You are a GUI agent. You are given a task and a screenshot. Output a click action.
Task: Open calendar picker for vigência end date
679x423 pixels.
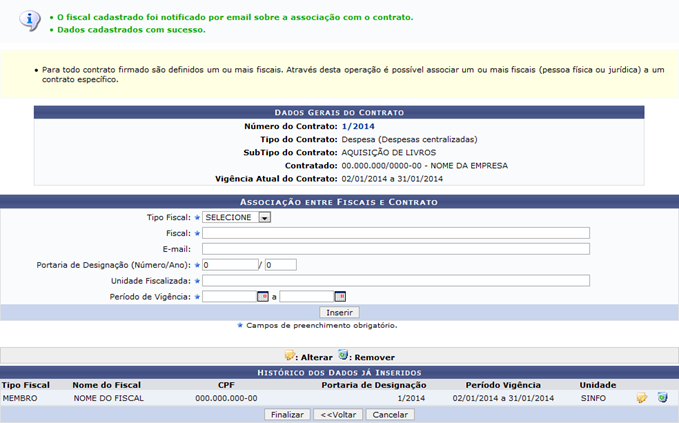click(340, 297)
